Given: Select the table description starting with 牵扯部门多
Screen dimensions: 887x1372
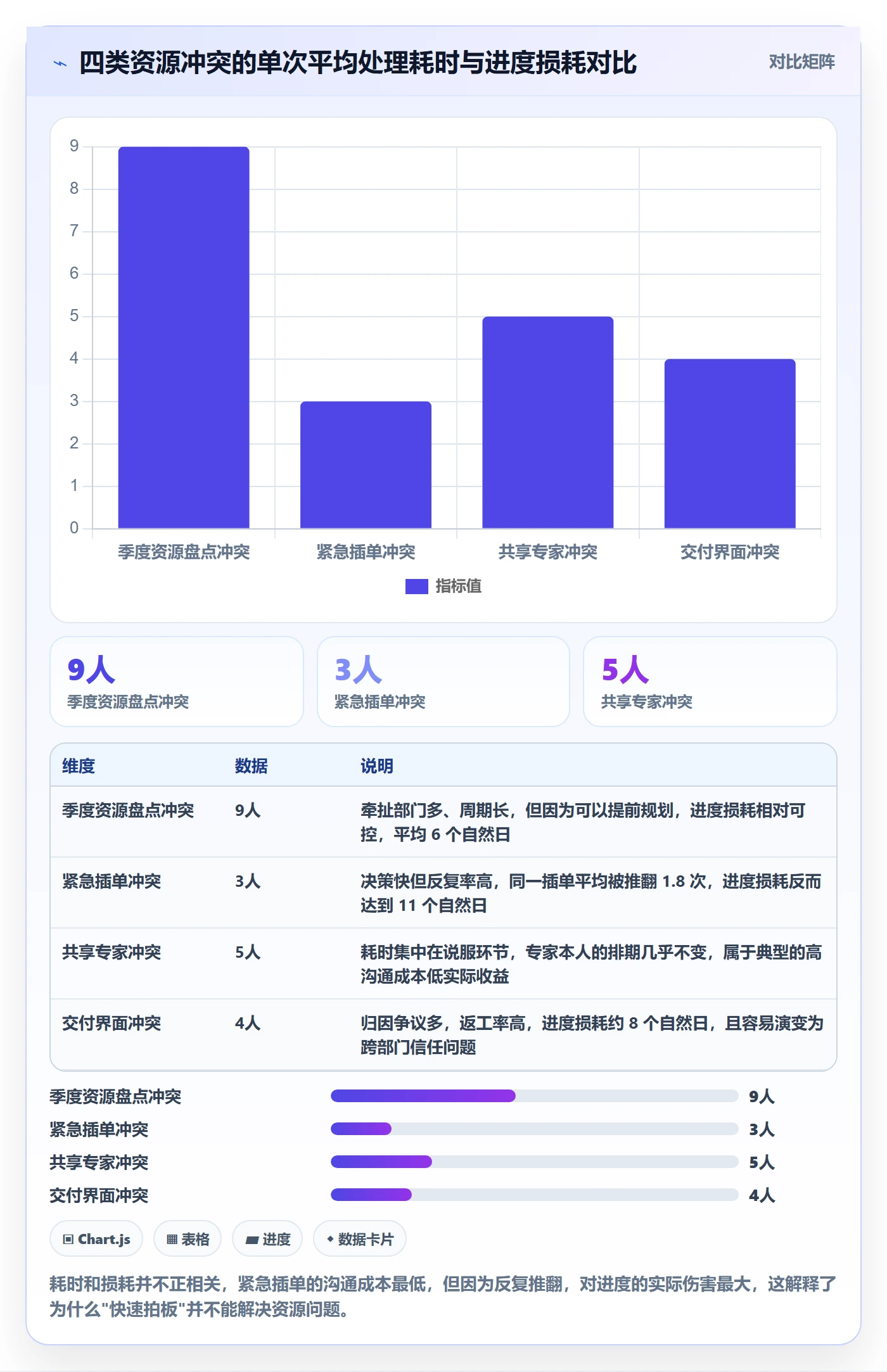Looking at the screenshot, I should 583,822.
